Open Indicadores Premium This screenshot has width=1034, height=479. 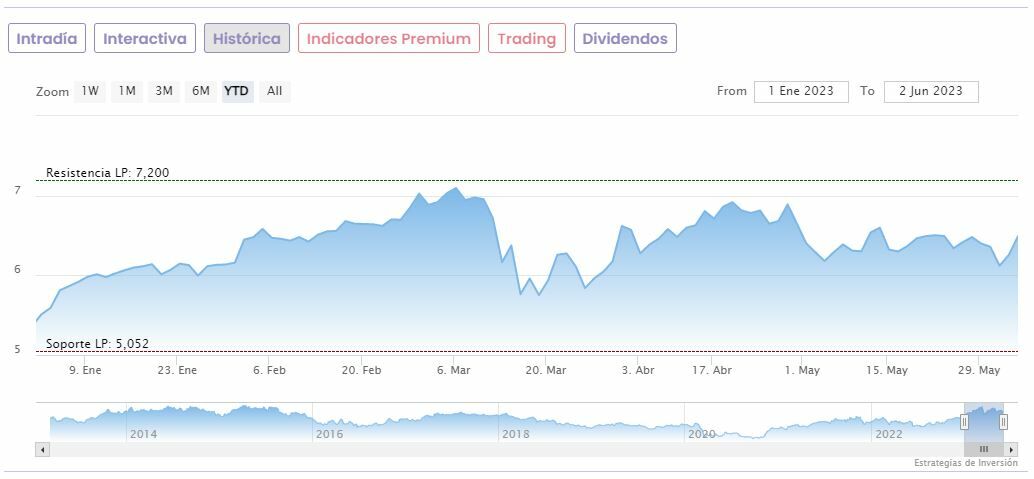coord(388,39)
